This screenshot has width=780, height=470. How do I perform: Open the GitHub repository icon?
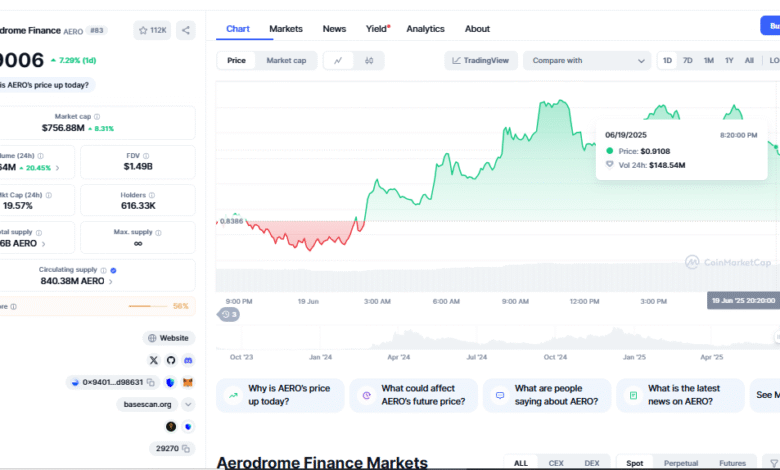click(171, 360)
